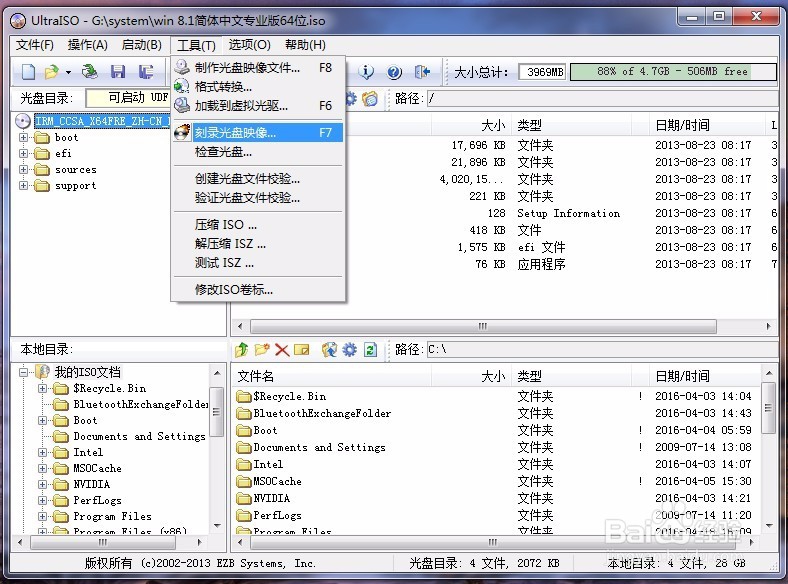The width and height of the screenshot is (788, 584).
Task: Click the Up folder icon in local toolbar
Action: point(242,349)
